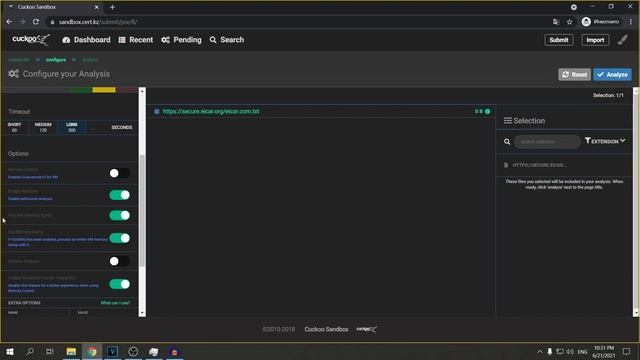Close the Cuckoo Sandbox tab
The image size is (640, 360).
click(96, 7)
